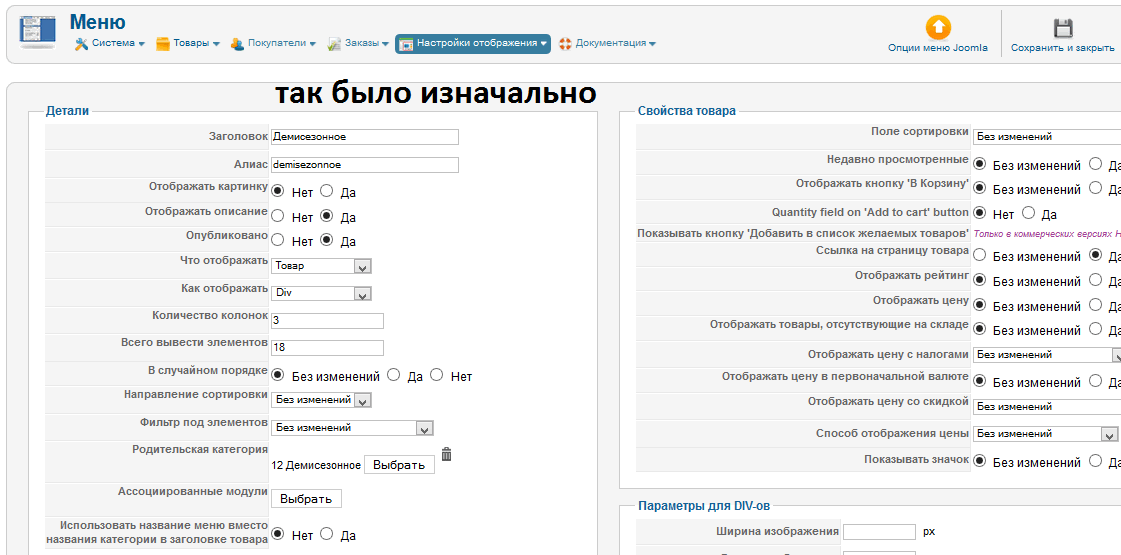Image resolution: width=1121 pixels, height=555 pixels.
Task: Click the lifebuoy icon beside Документация
Action: click(x=566, y=44)
